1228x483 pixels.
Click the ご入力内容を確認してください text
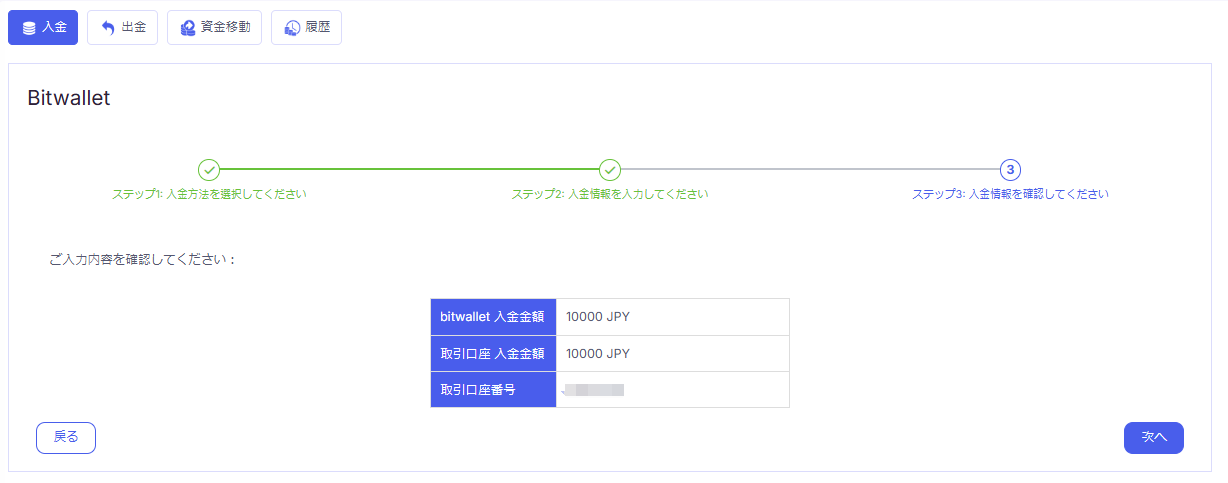(142, 259)
